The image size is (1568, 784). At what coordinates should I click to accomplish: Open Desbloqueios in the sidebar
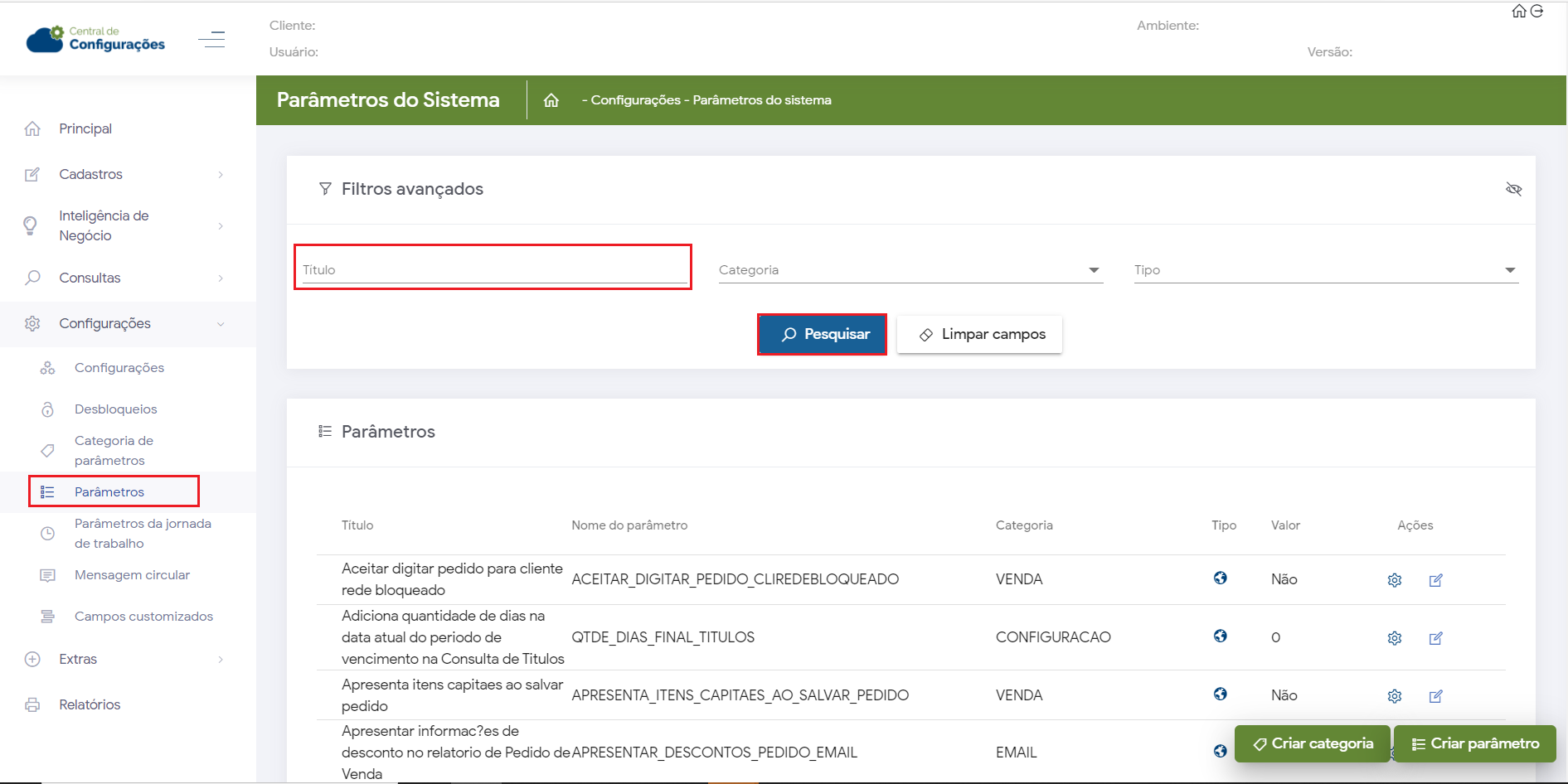[x=115, y=409]
